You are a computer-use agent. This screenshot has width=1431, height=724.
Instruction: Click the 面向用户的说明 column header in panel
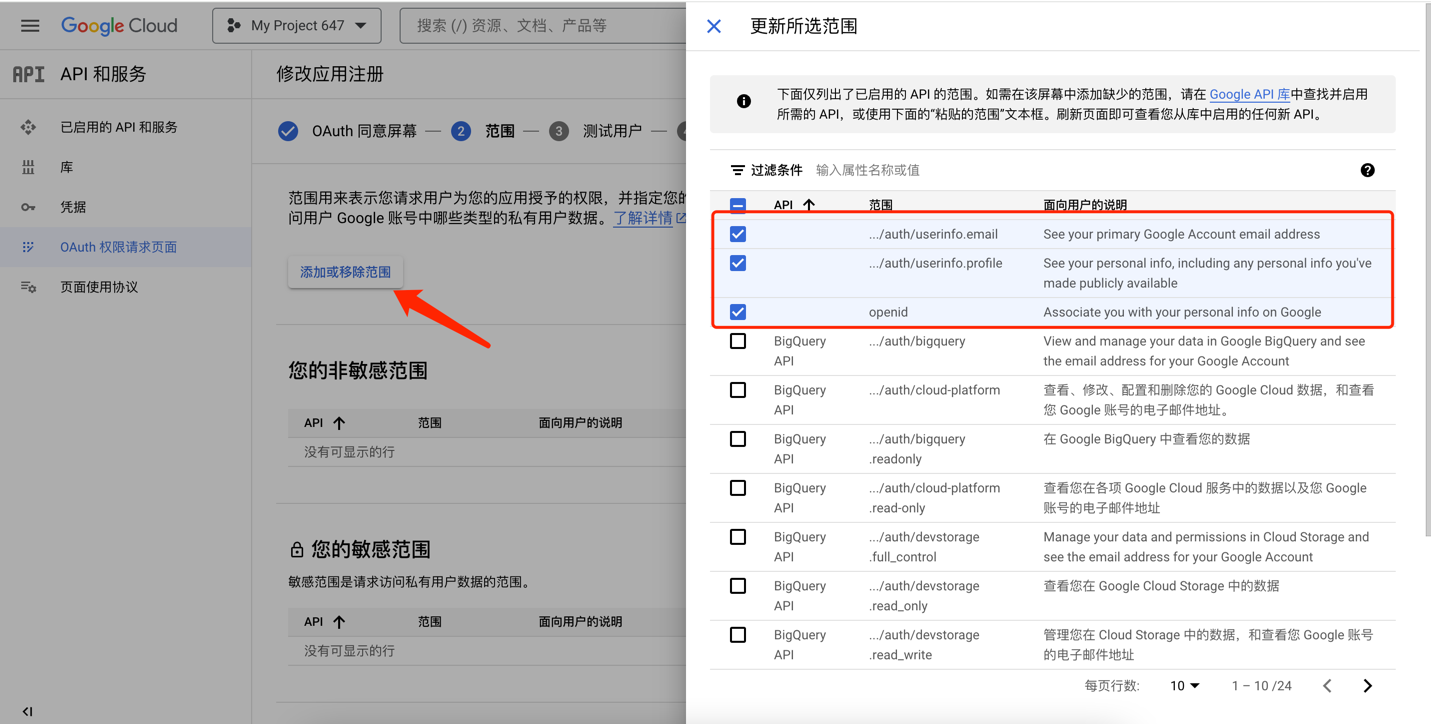tap(1085, 205)
